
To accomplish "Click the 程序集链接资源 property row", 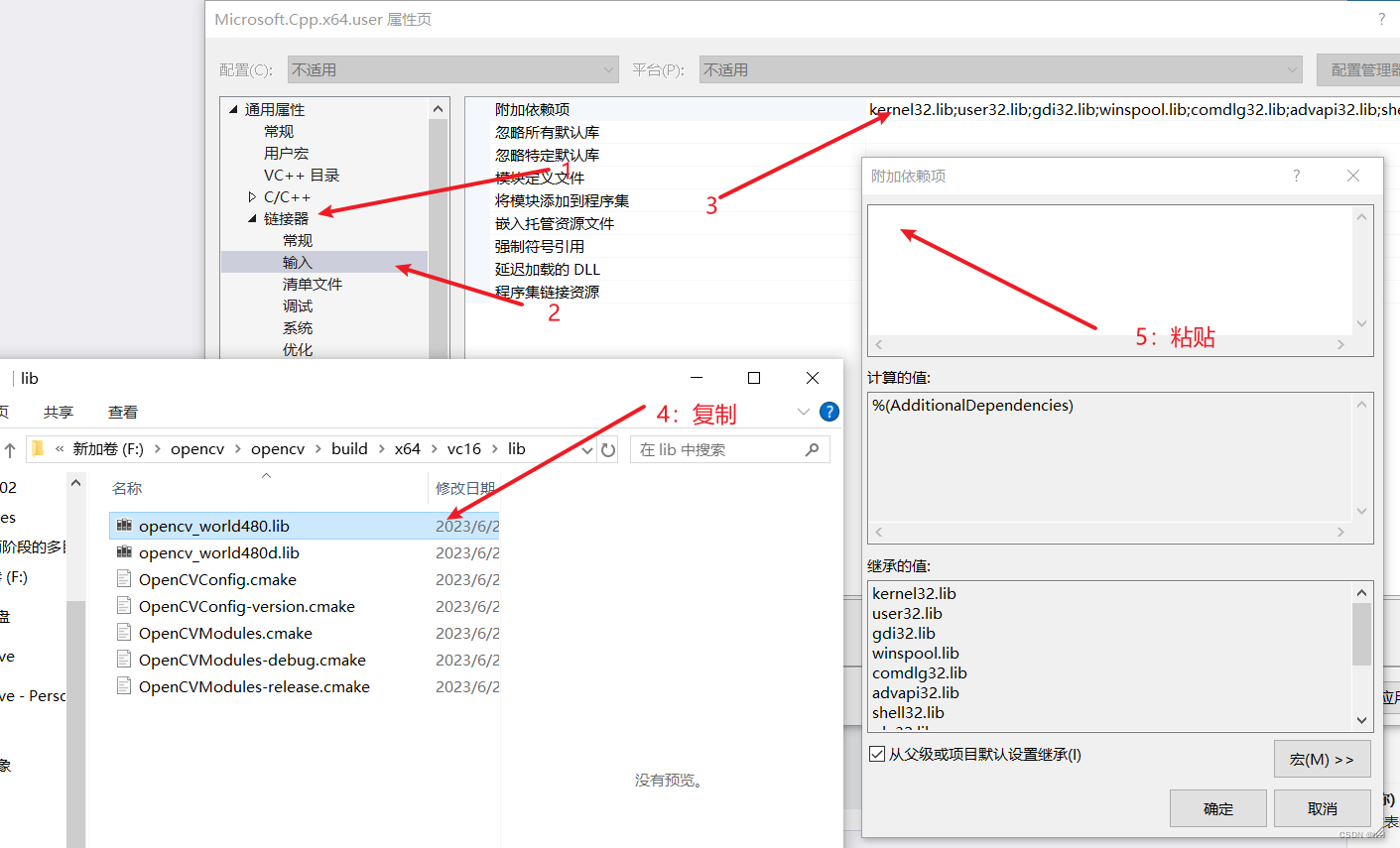I will tap(665, 292).
